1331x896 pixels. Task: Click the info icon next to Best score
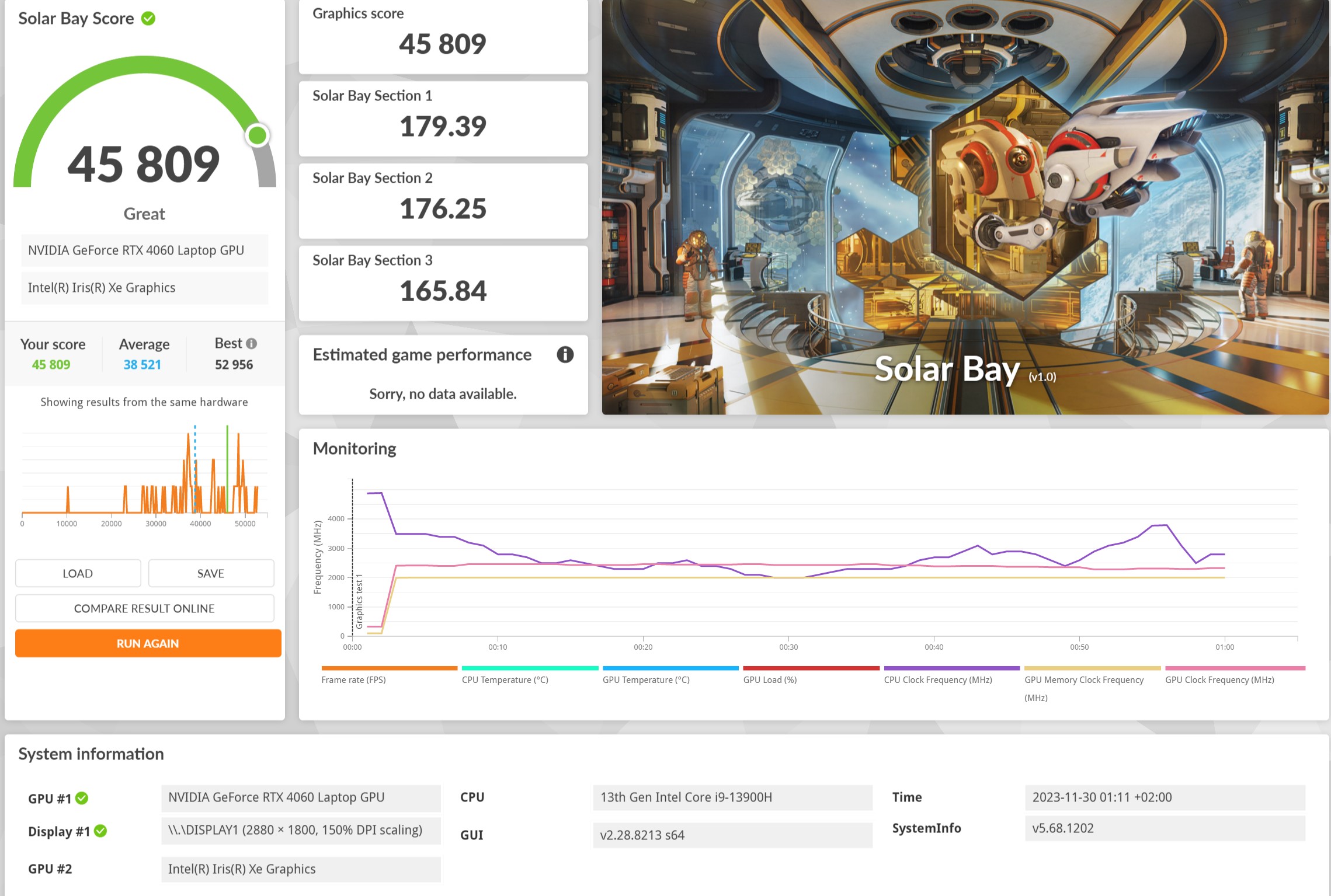click(252, 344)
